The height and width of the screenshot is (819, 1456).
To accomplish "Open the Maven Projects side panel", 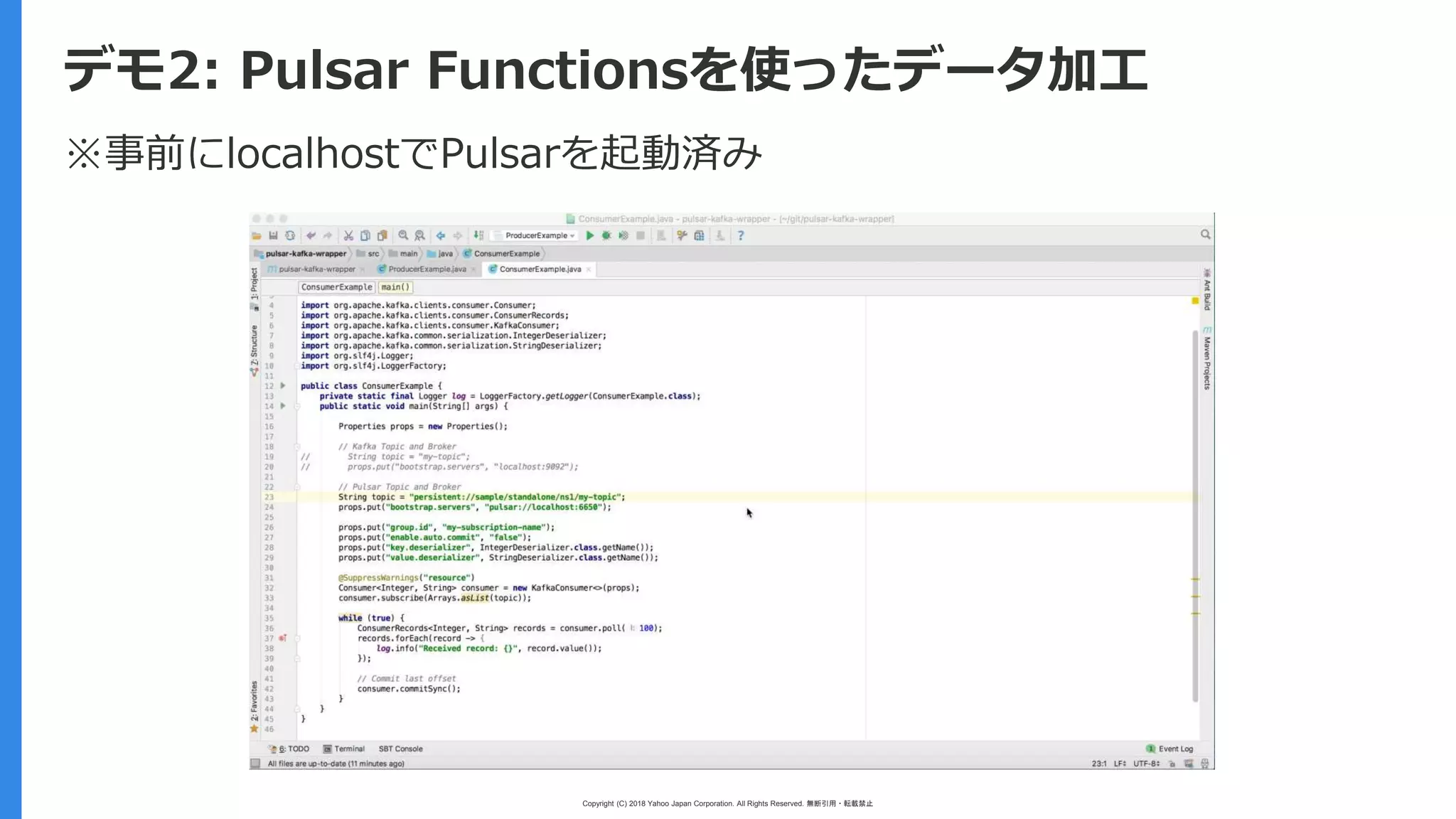I will [x=1207, y=358].
